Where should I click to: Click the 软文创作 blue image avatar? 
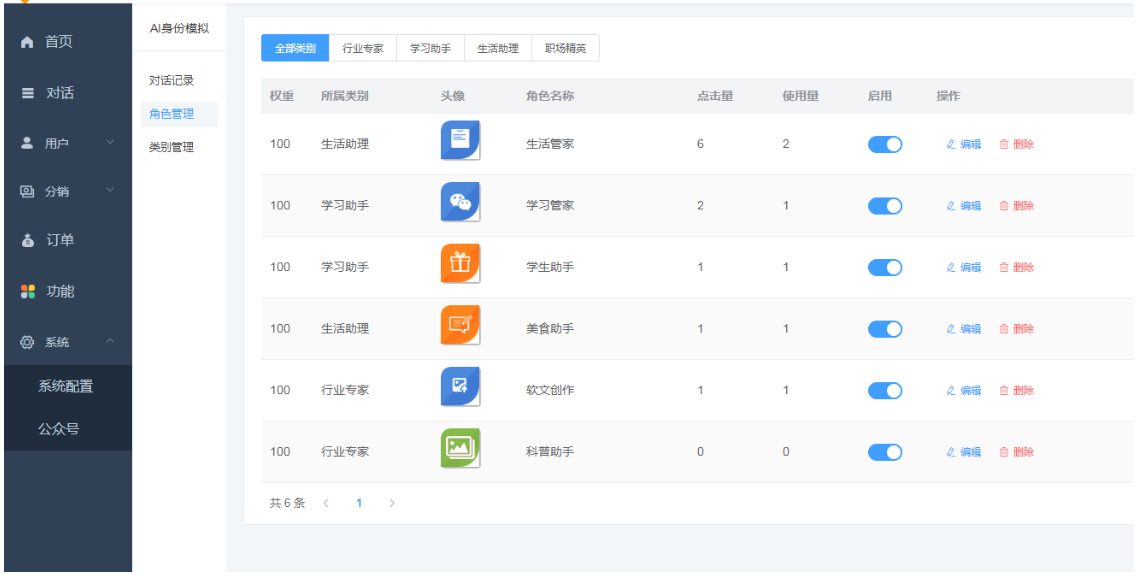(460, 386)
